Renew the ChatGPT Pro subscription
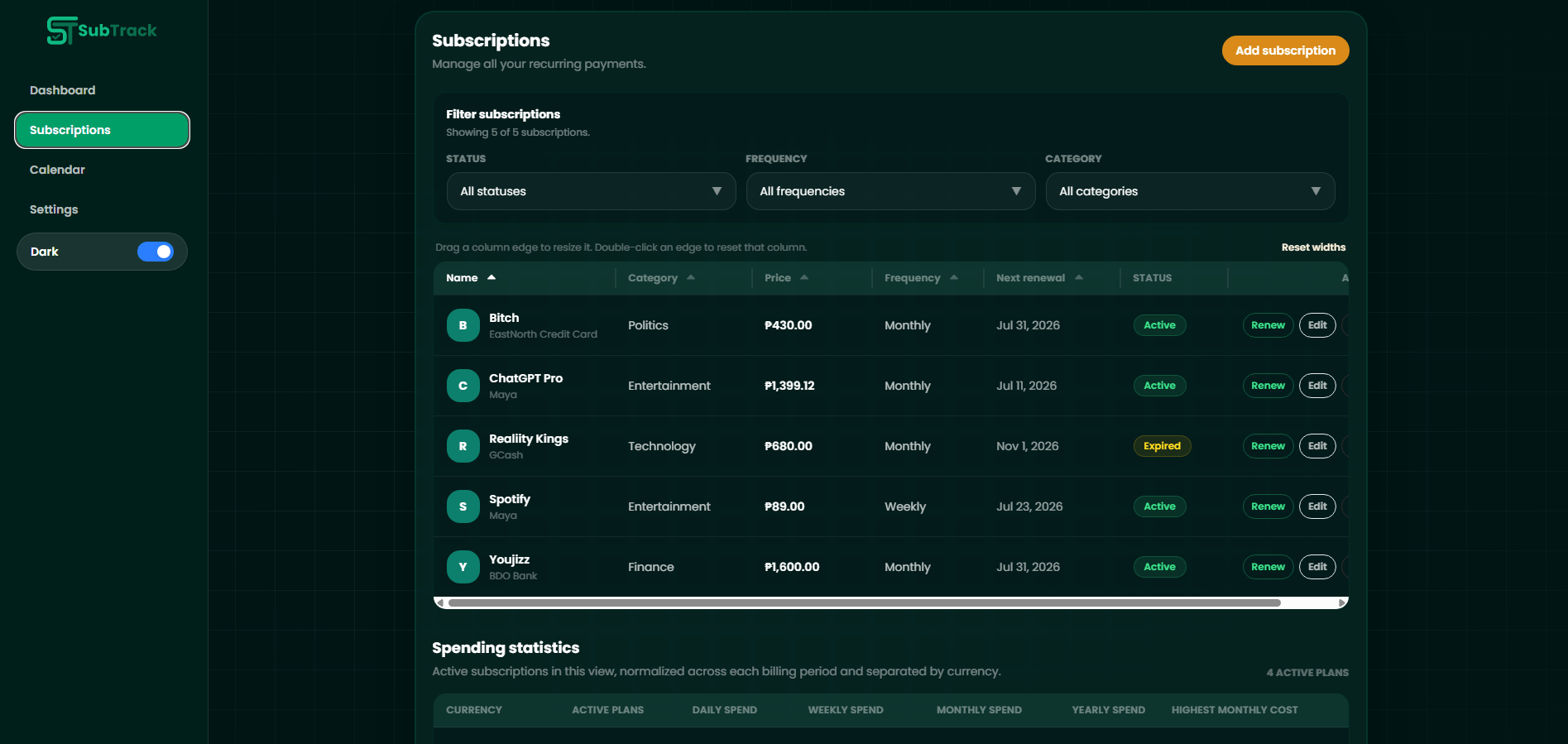This screenshot has height=744, width=1568. point(1268,386)
